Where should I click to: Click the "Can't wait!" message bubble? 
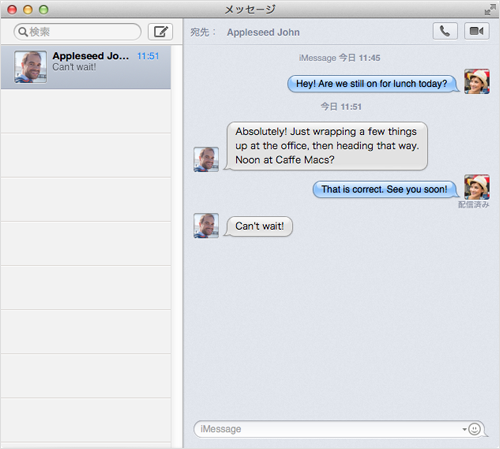tap(258, 226)
